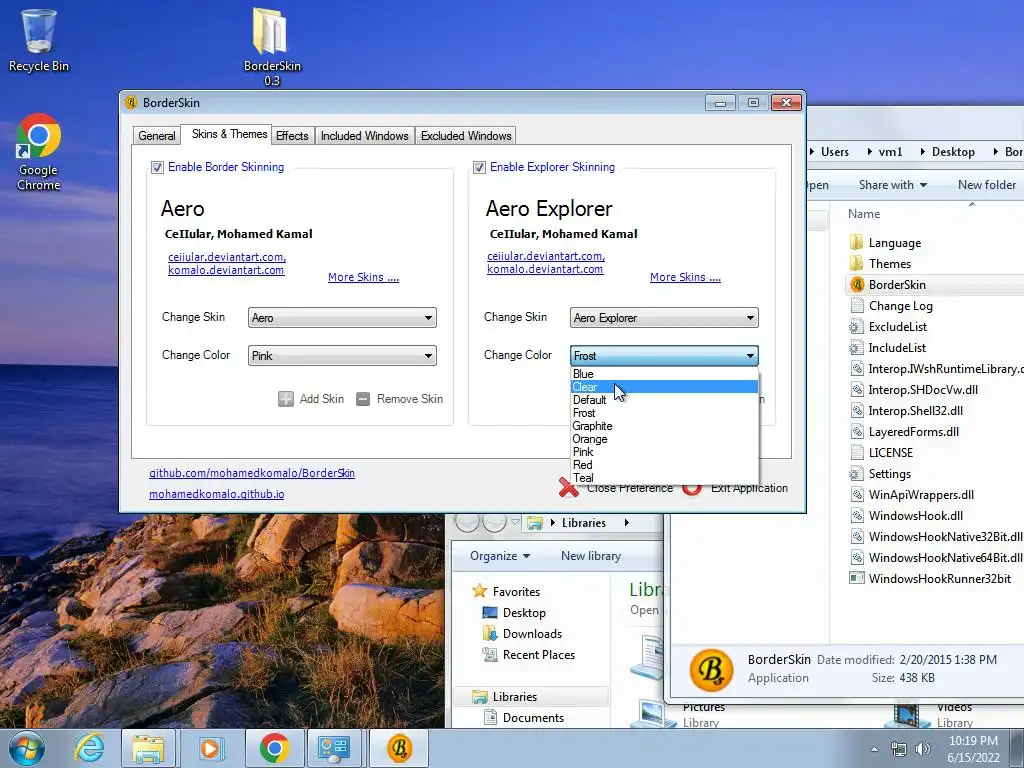Select Downloads under Favorites
This screenshot has height=768, width=1024.
pos(532,633)
